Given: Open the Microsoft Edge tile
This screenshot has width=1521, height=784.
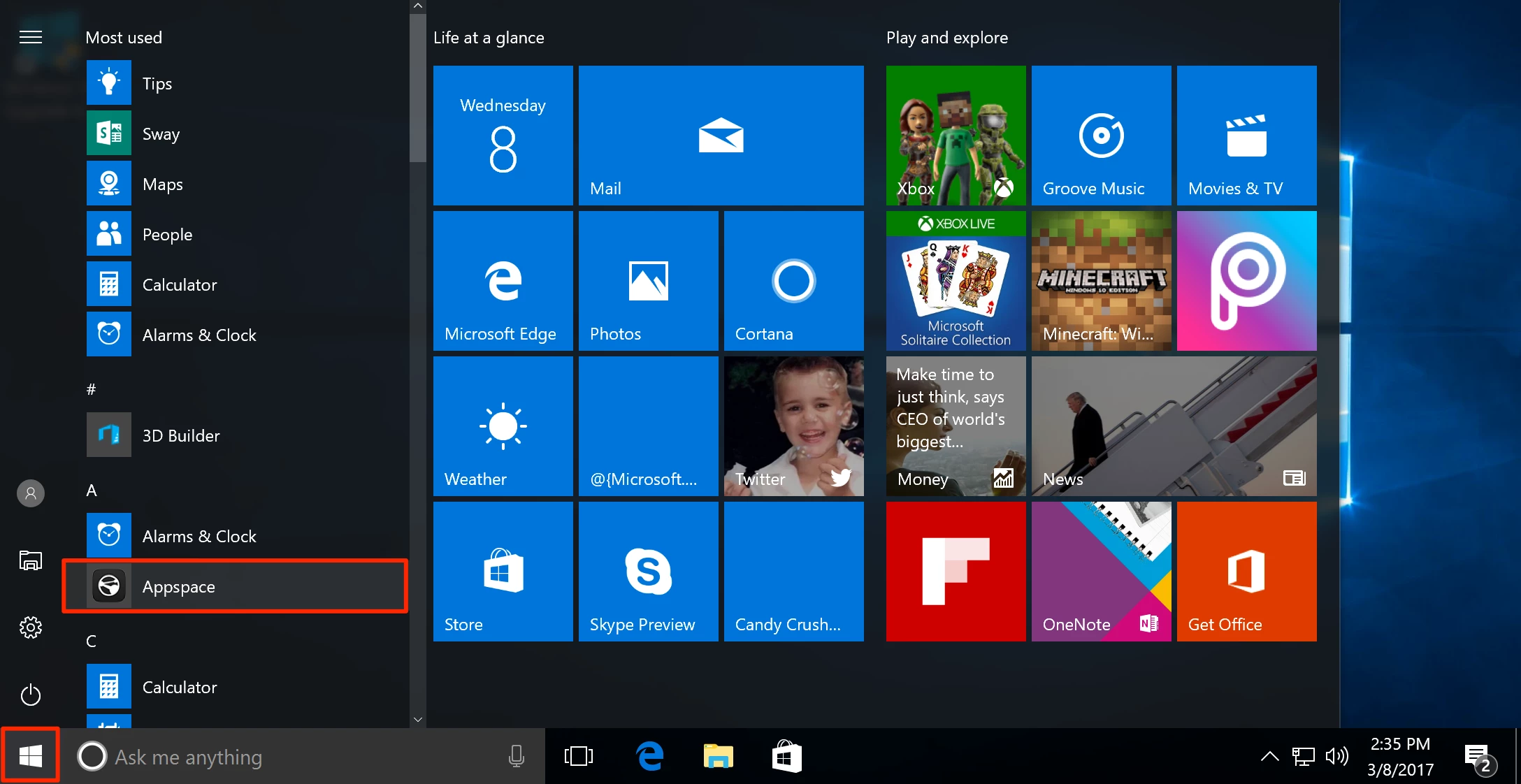Looking at the screenshot, I should [x=503, y=281].
